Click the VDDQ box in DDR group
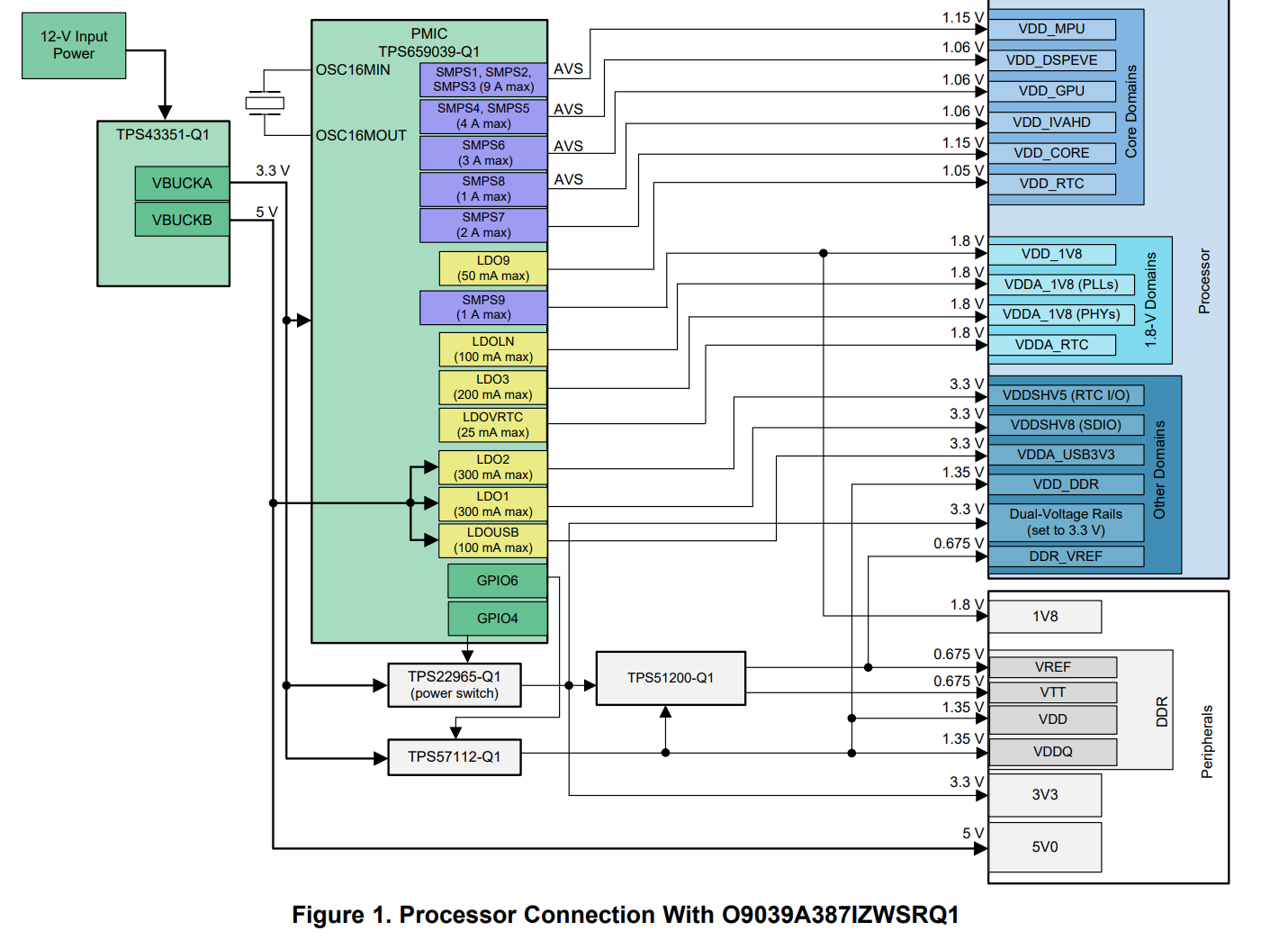 click(x=1053, y=752)
